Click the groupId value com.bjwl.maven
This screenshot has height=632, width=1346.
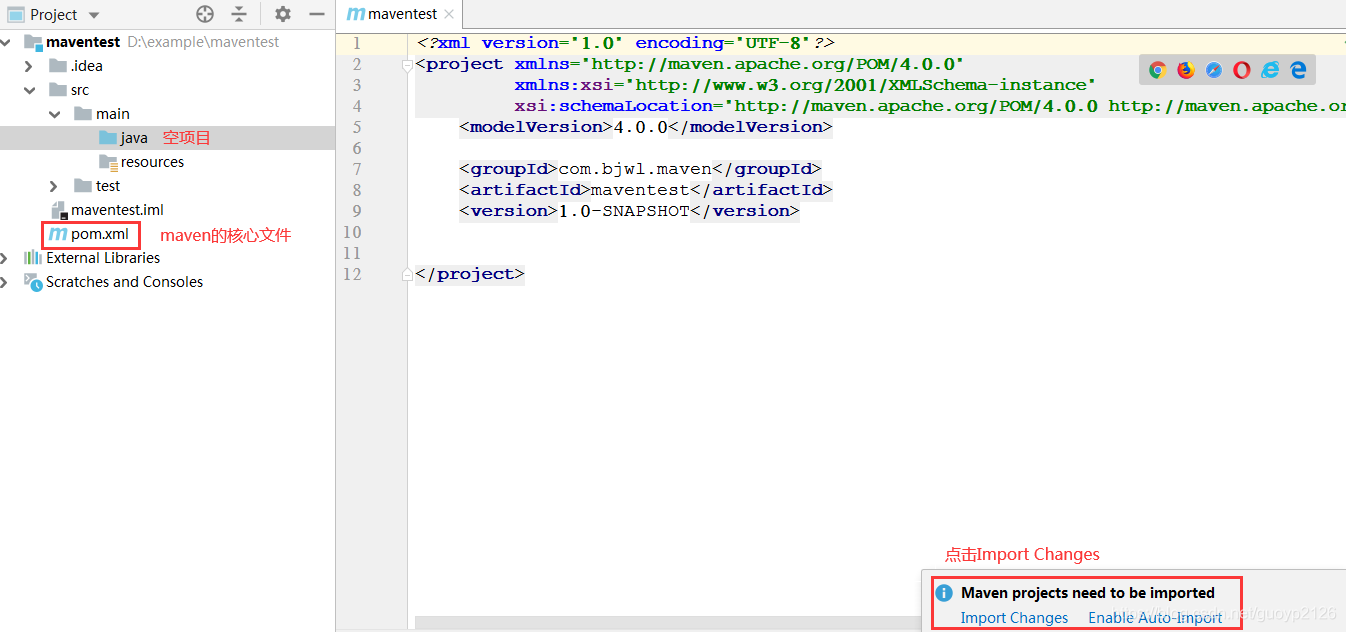tap(635, 169)
